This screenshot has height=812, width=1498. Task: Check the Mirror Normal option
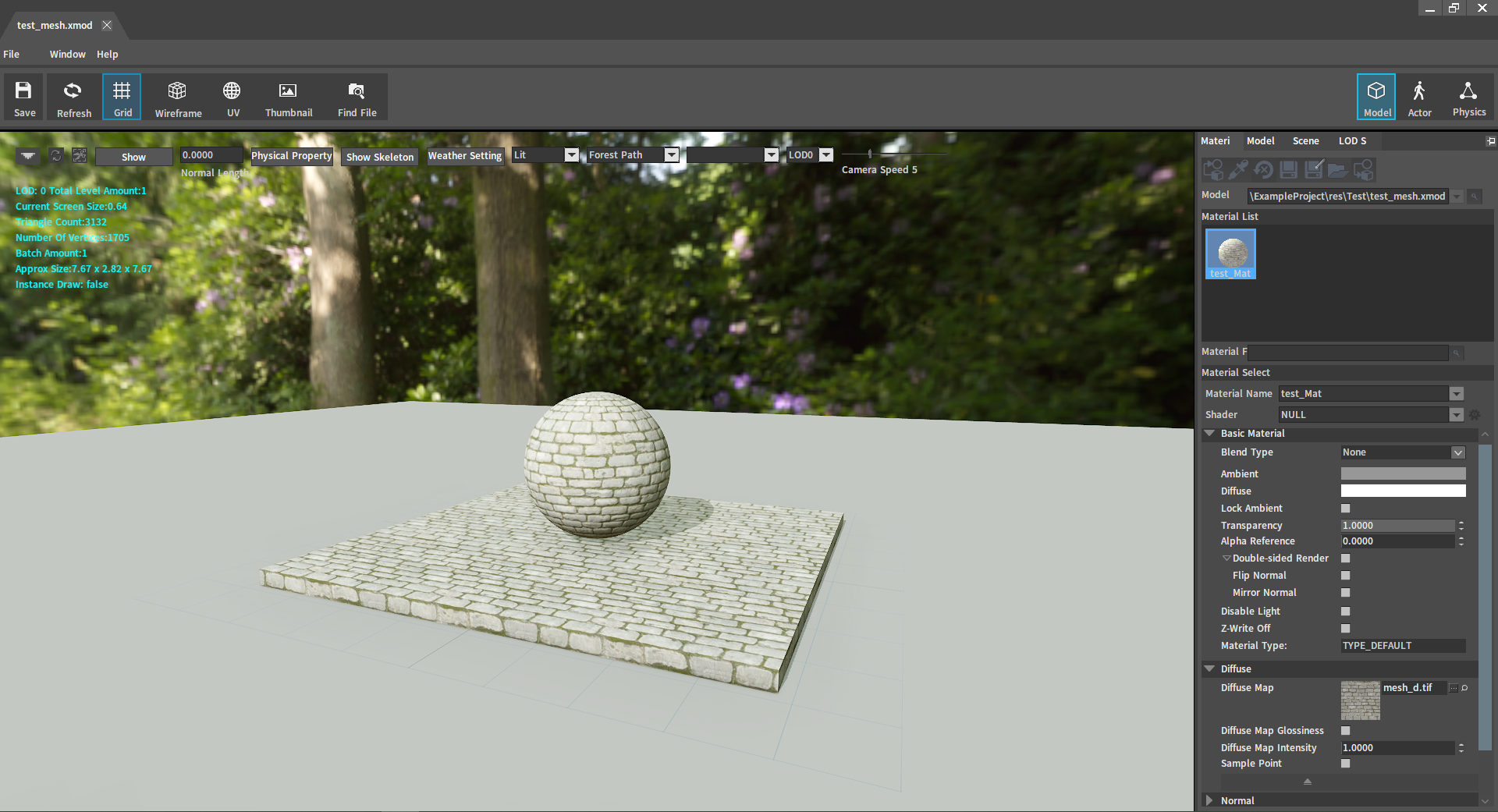(x=1345, y=593)
